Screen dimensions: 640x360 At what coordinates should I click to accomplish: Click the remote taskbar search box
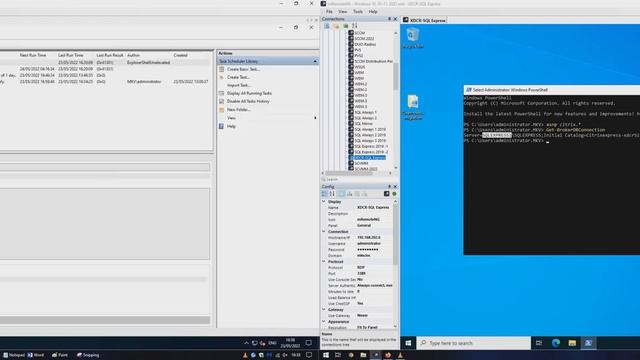pos(473,343)
